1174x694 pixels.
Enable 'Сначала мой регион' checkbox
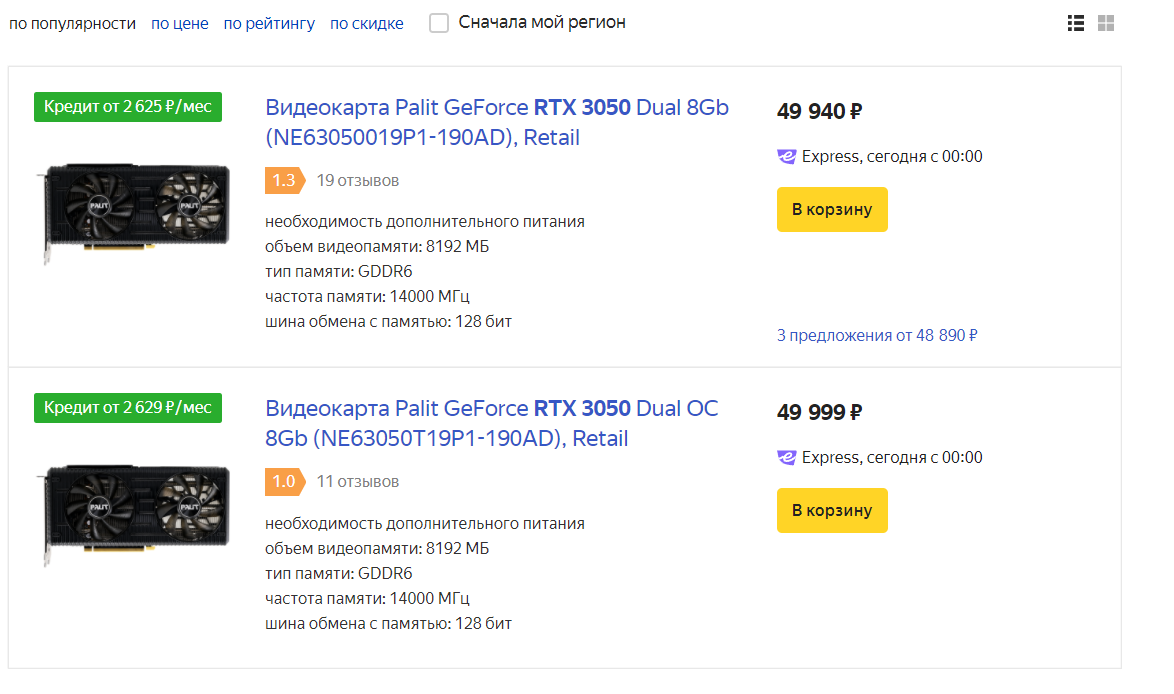439,23
